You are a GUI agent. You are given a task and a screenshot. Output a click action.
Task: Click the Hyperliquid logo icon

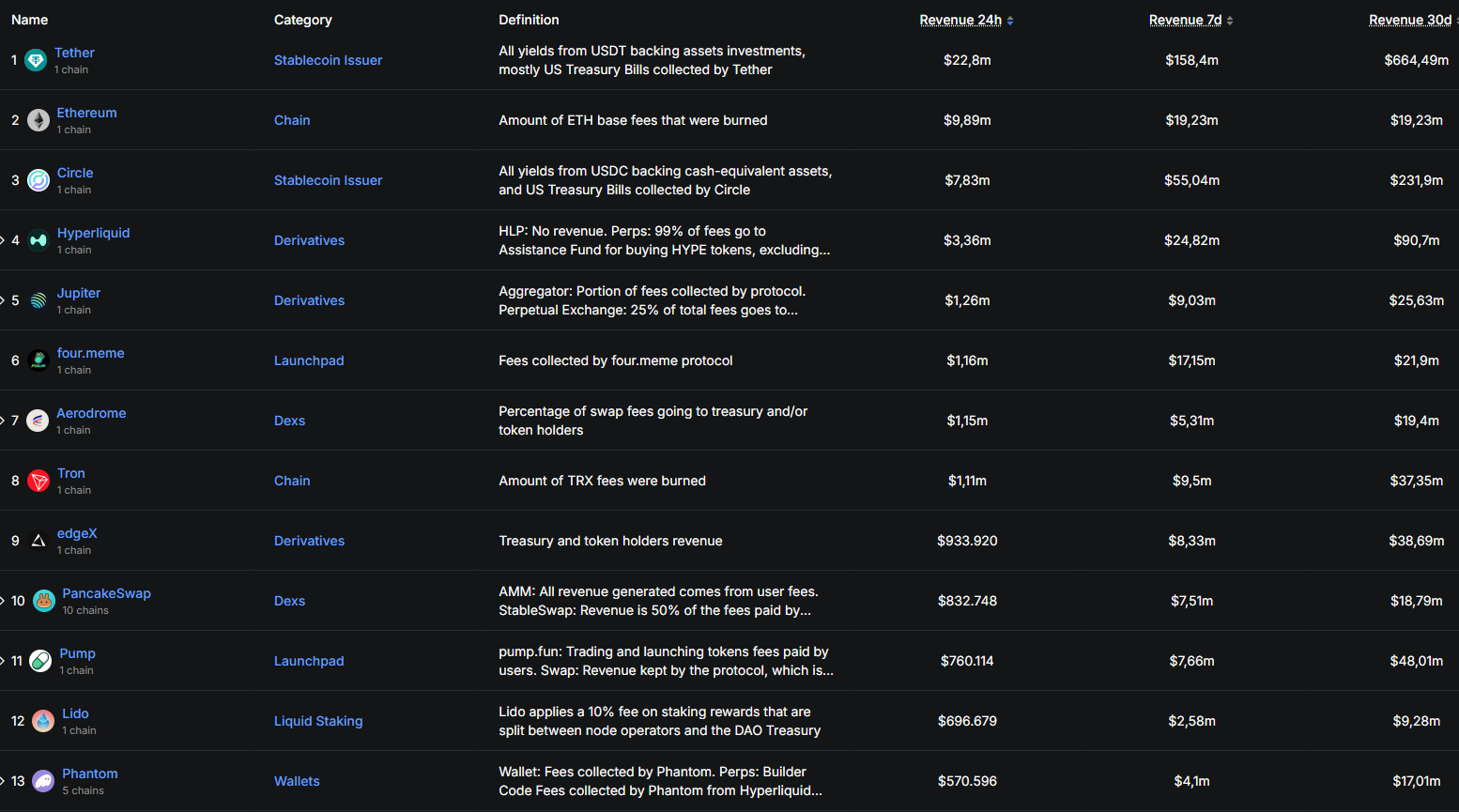pyautogui.click(x=38, y=240)
